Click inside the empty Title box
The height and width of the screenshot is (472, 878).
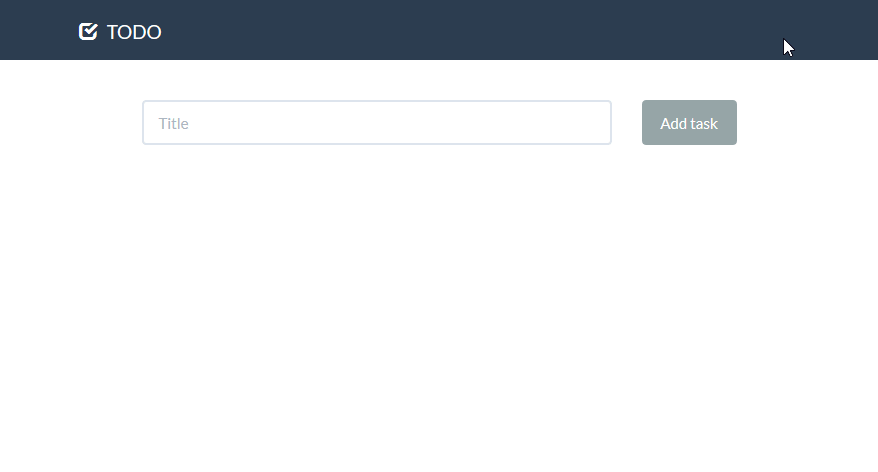(x=377, y=123)
